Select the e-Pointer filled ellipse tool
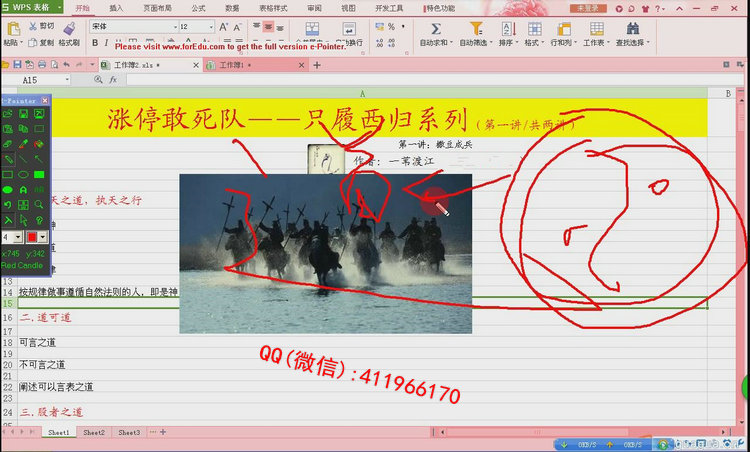 8,190
